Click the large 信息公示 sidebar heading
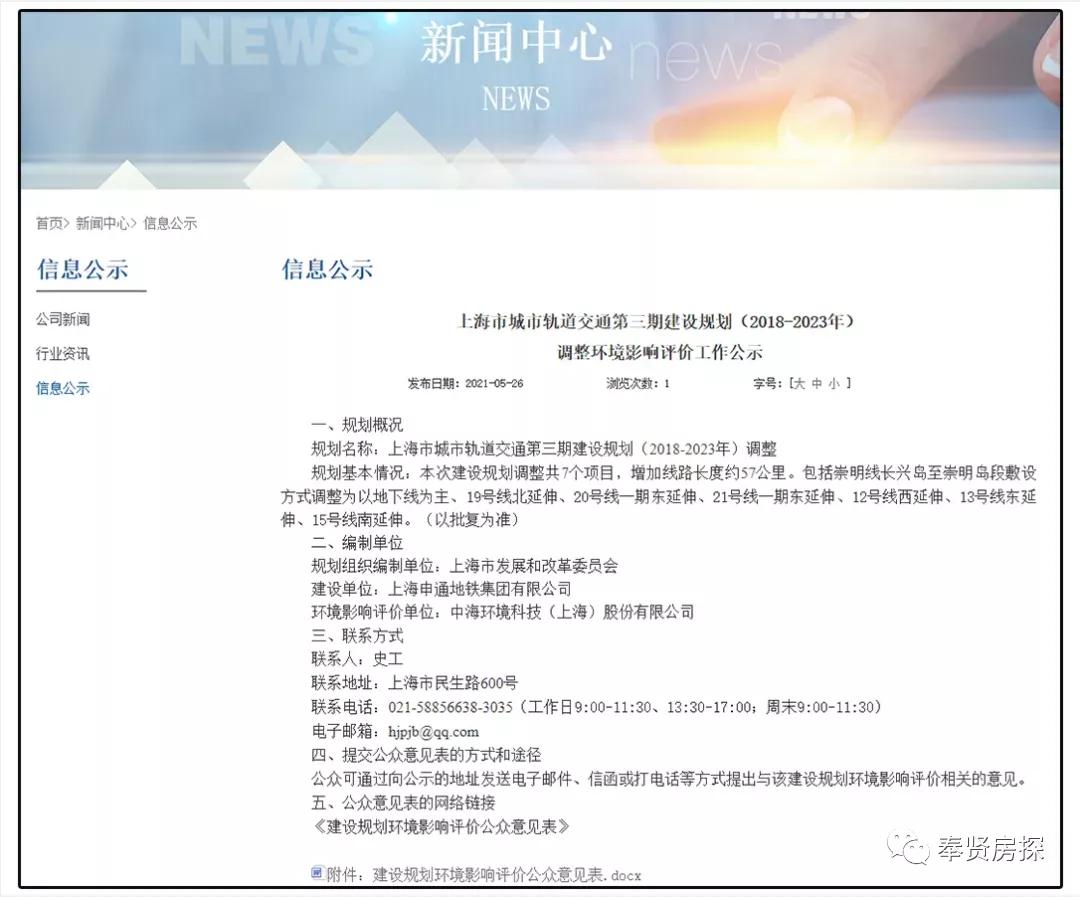Screen dimensions: 1080x897 (83, 269)
